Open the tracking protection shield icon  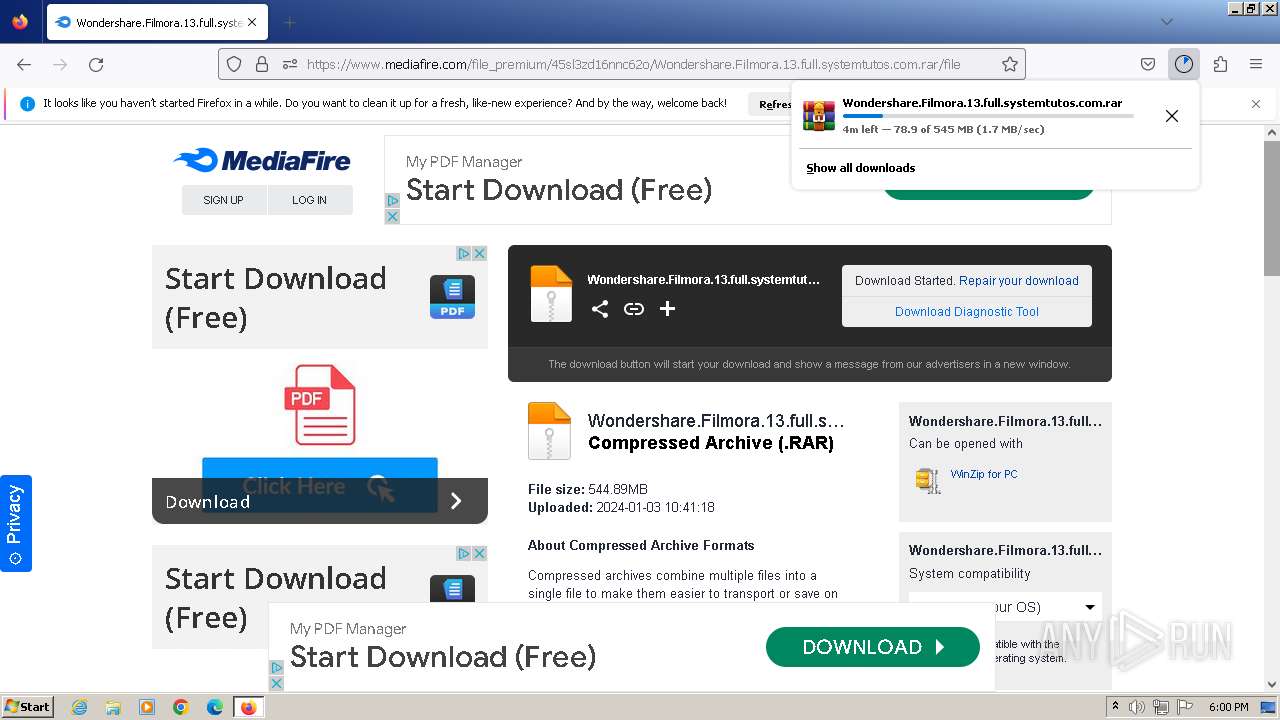click(x=234, y=64)
